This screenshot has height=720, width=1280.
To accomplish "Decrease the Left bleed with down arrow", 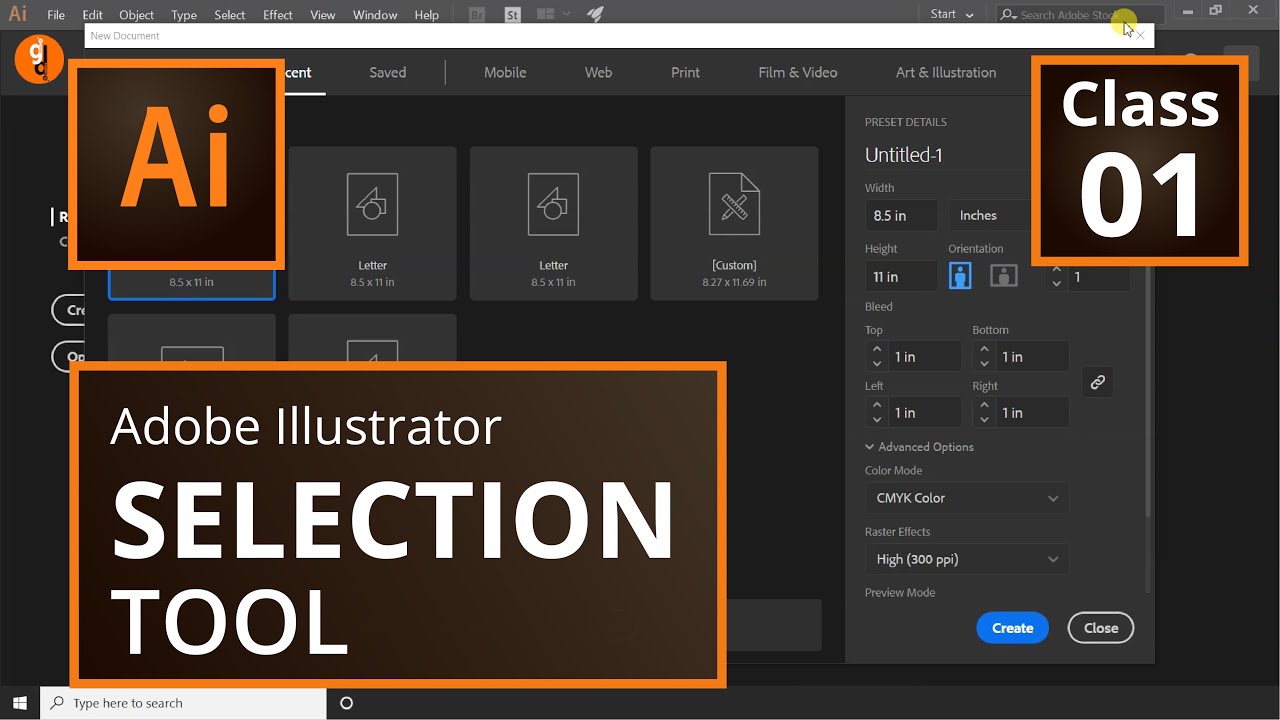I will click(x=877, y=420).
